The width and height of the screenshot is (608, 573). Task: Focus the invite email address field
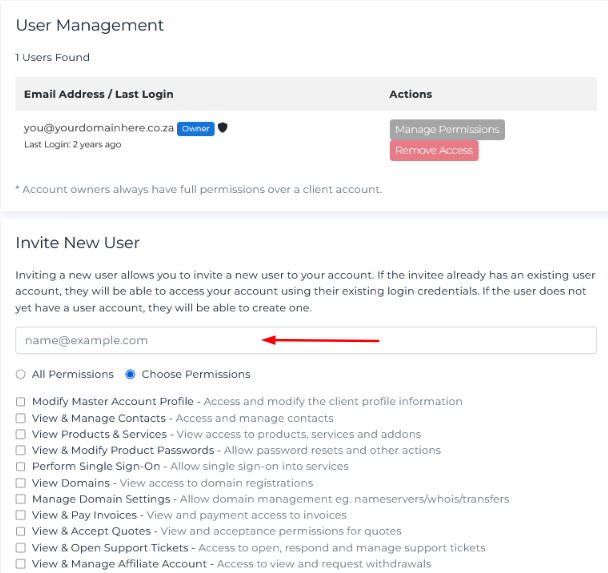coord(306,340)
